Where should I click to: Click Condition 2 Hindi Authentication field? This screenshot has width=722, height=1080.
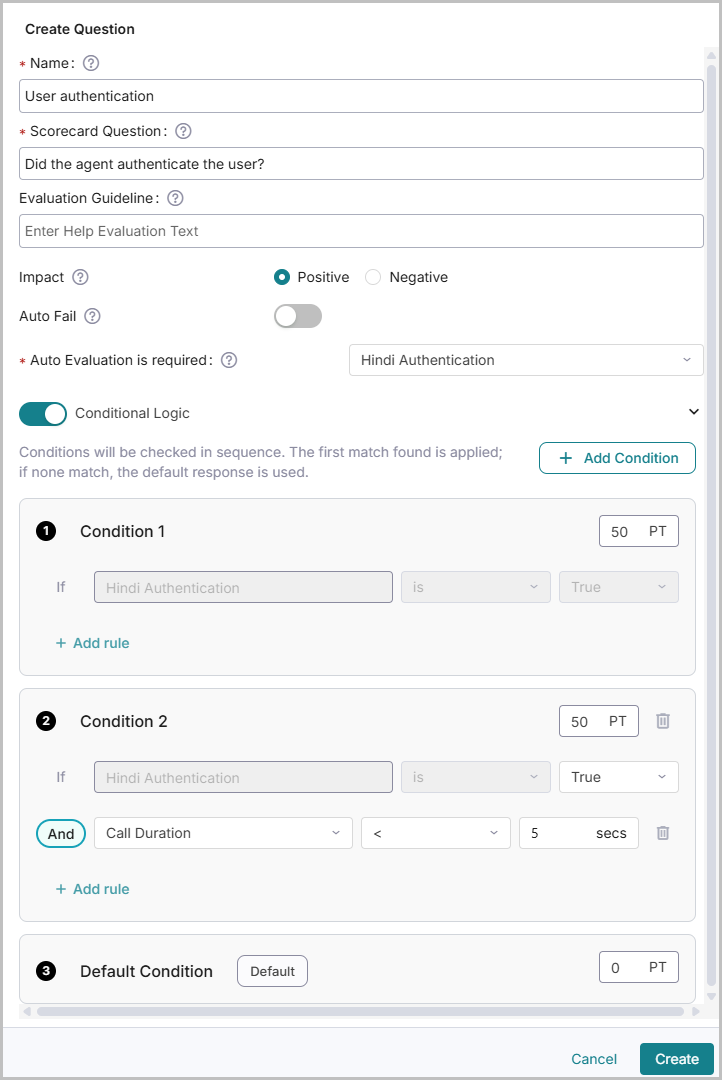click(243, 777)
